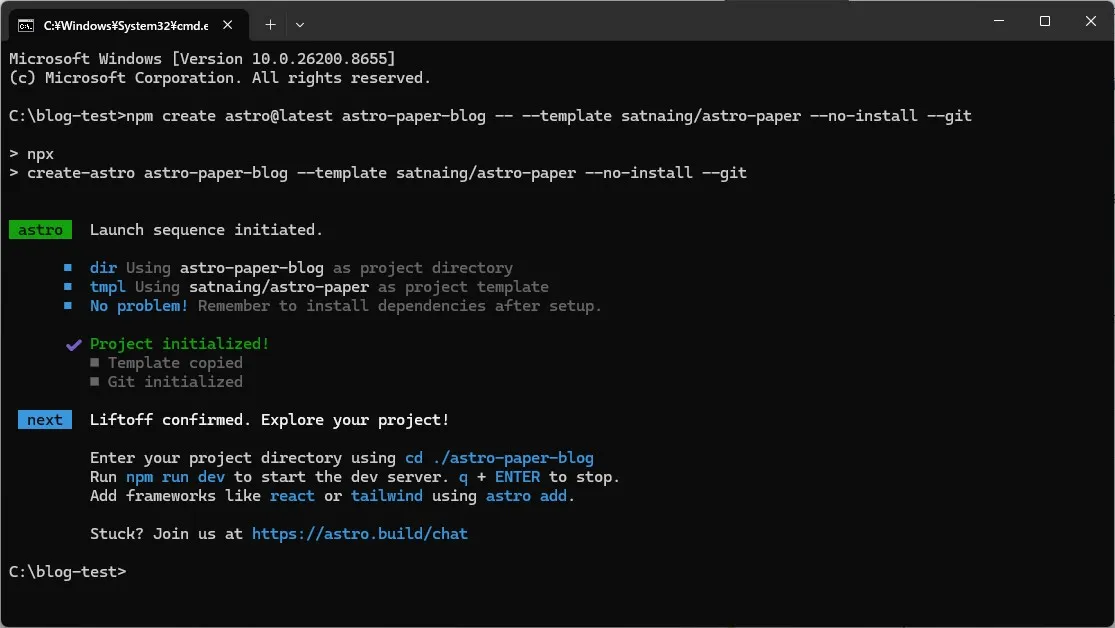Open the https://astro.build/chat link

360,534
